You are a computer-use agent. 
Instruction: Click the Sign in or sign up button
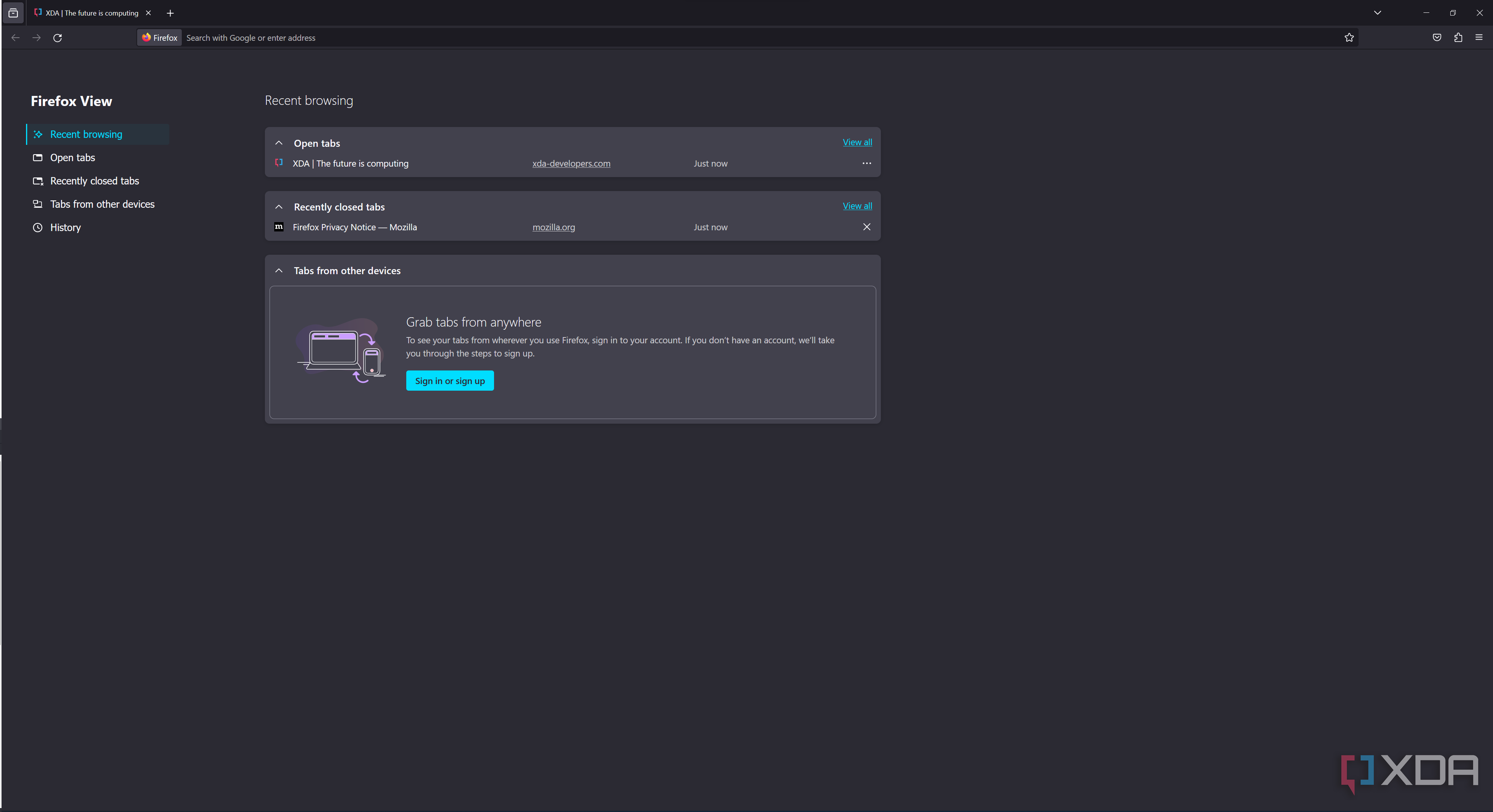[450, 381]
